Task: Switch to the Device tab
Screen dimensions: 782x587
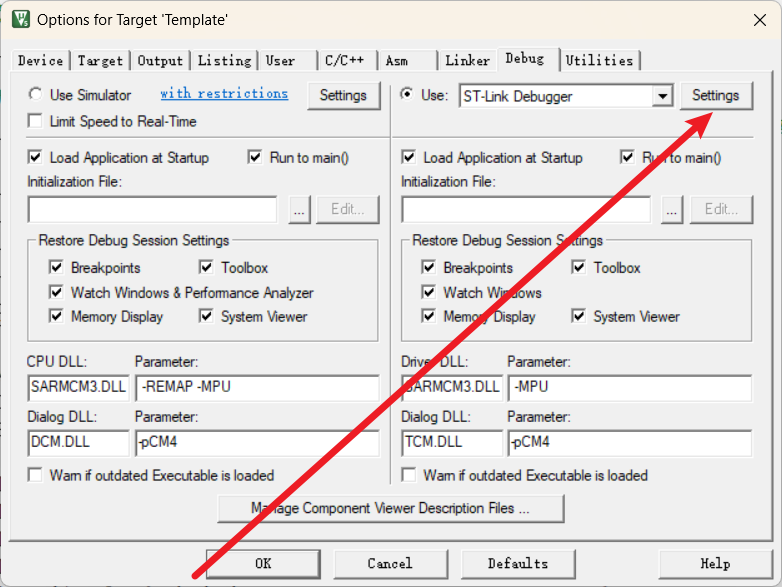Action: 40,61
